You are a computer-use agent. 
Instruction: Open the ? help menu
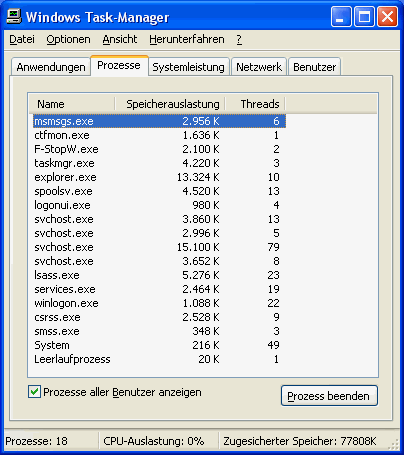[239, 39]
